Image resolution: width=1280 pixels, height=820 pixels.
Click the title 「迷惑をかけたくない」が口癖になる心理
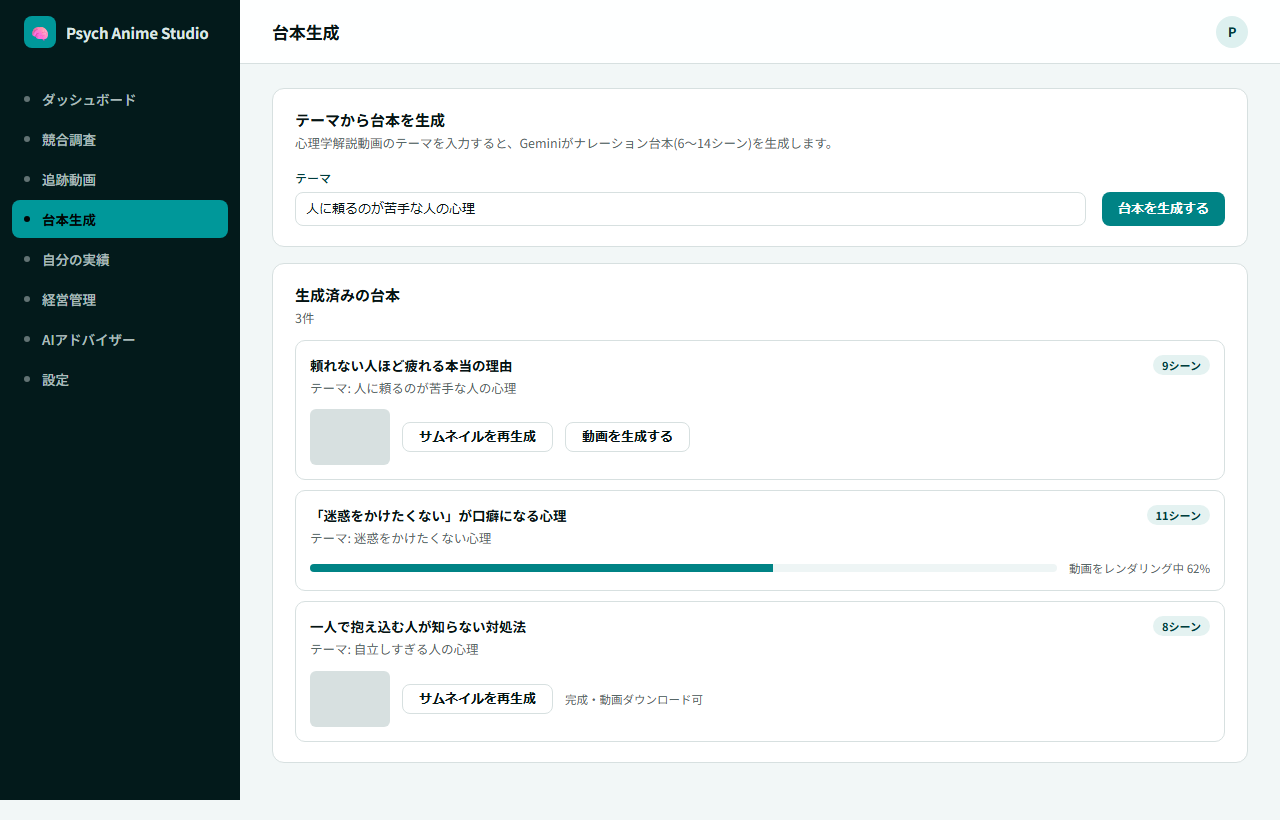(438, 516)
